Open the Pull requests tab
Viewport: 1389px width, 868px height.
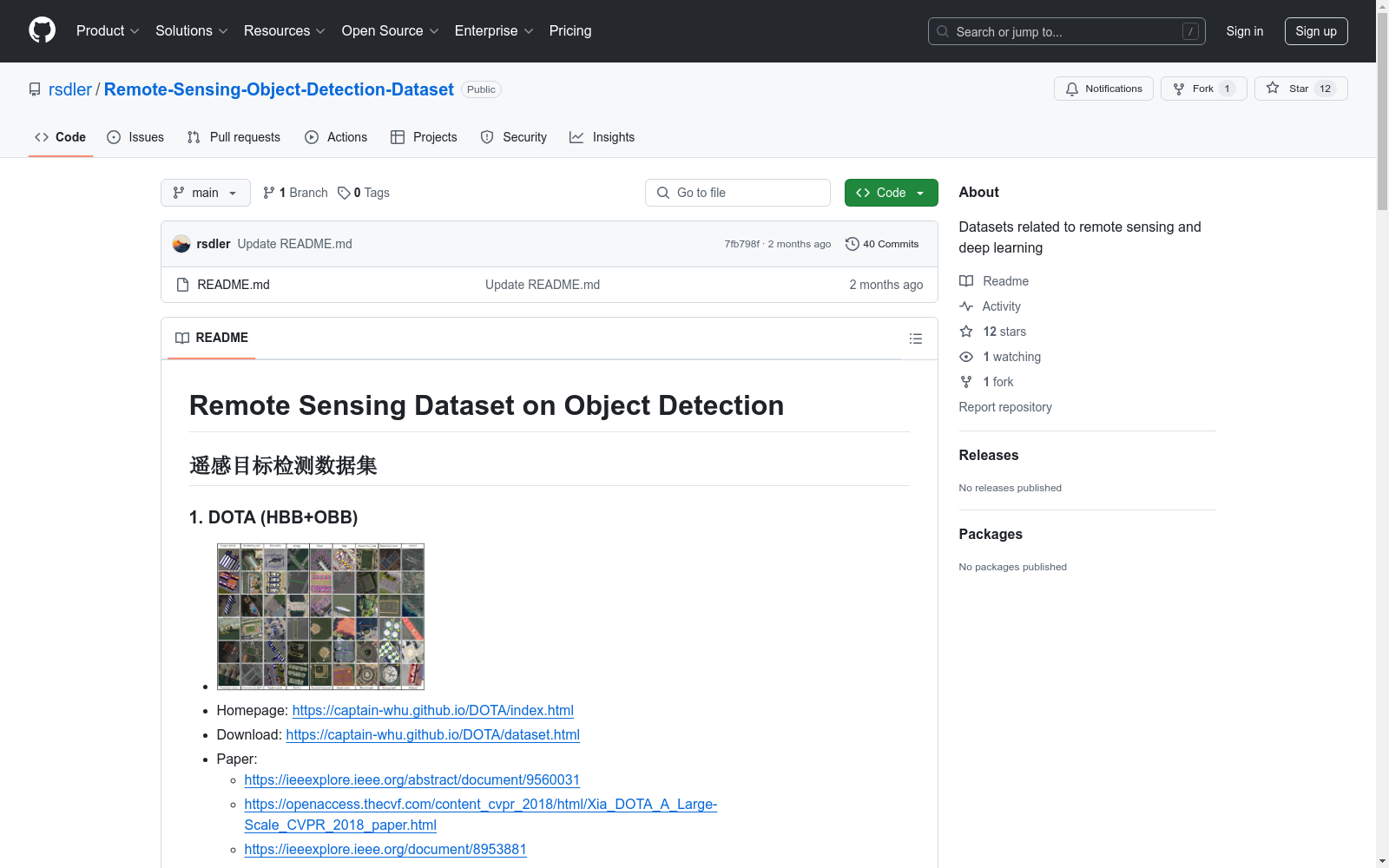point(234,137)
